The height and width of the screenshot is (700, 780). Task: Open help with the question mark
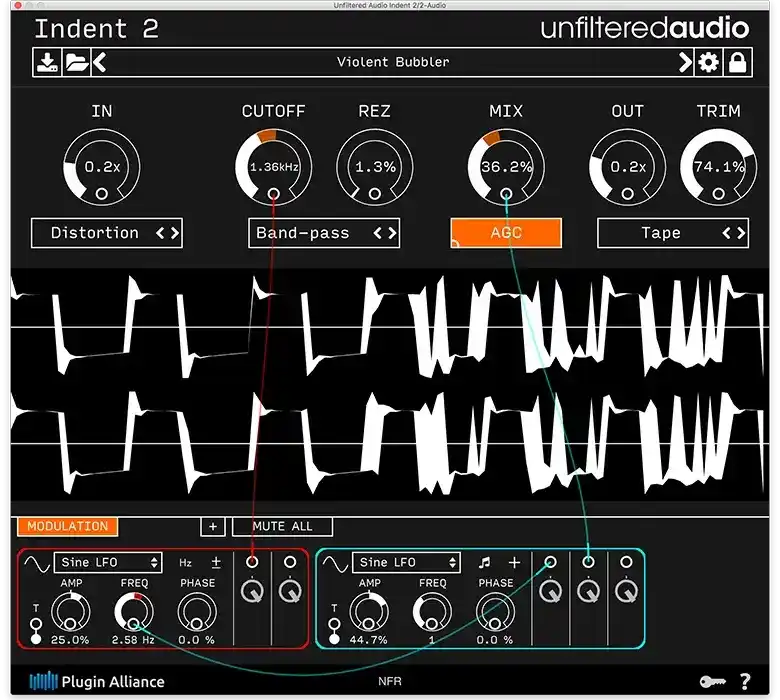point(745,682)
